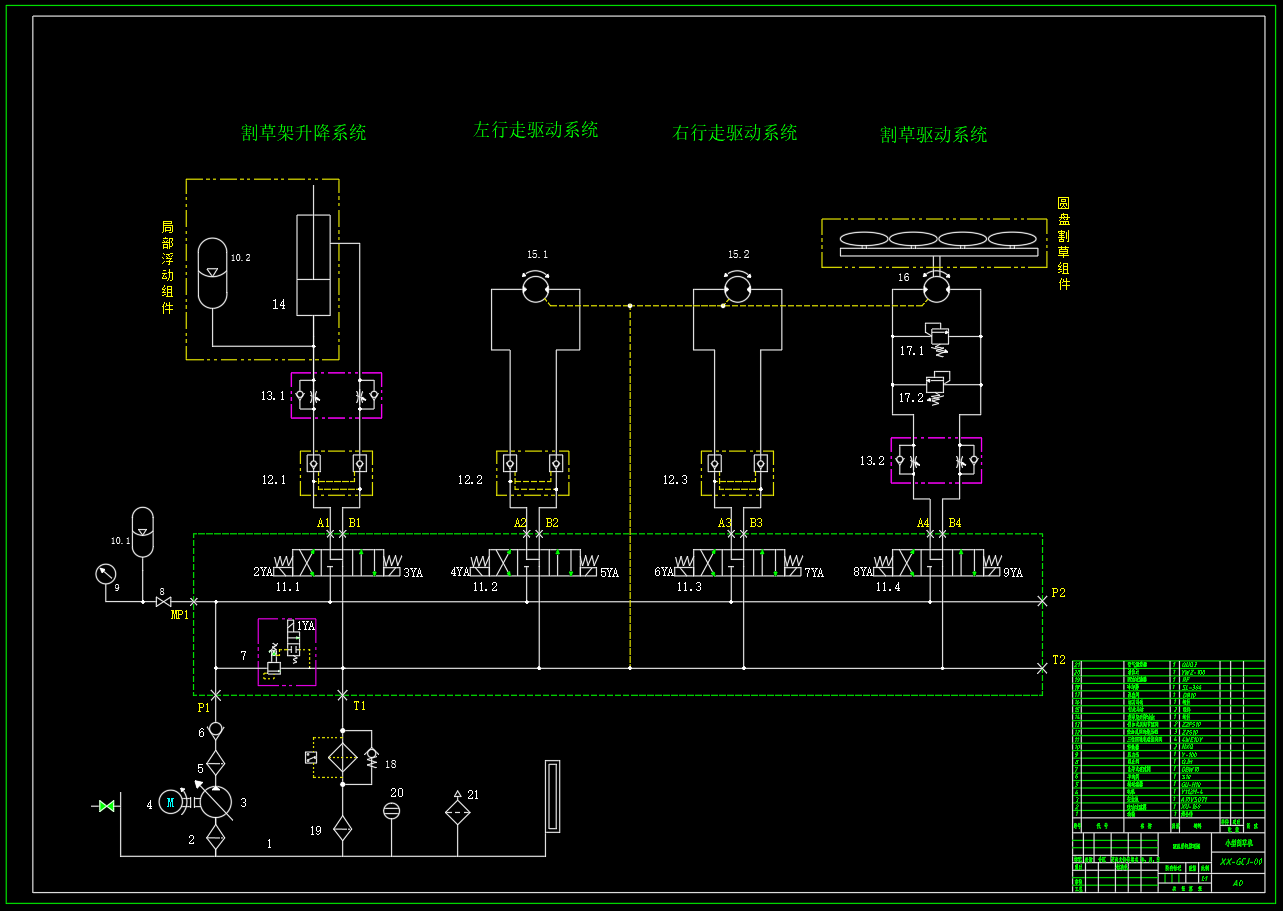Click port label P1
The image size is (1283, 911).
(204, 707)
